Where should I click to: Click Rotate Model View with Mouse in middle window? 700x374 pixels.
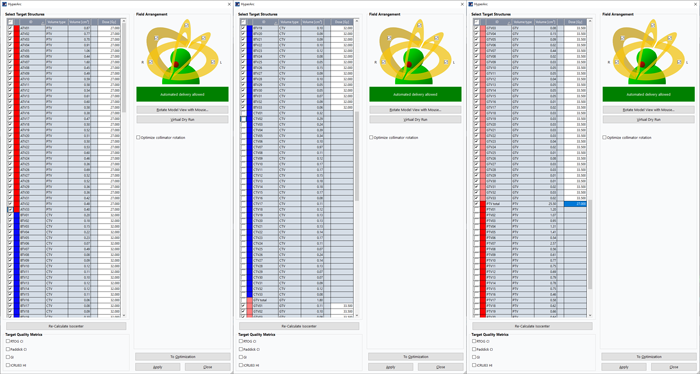[x=415, y=110]
